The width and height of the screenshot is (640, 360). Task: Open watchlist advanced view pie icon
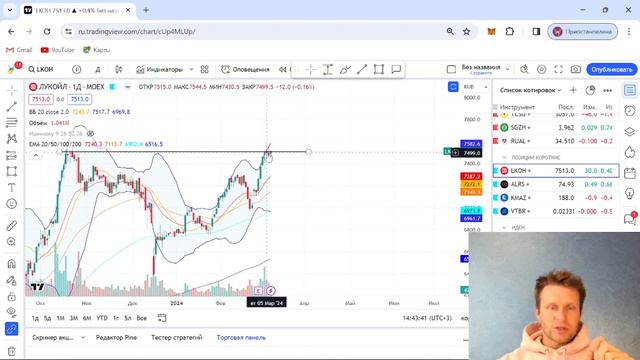point(590,90)
